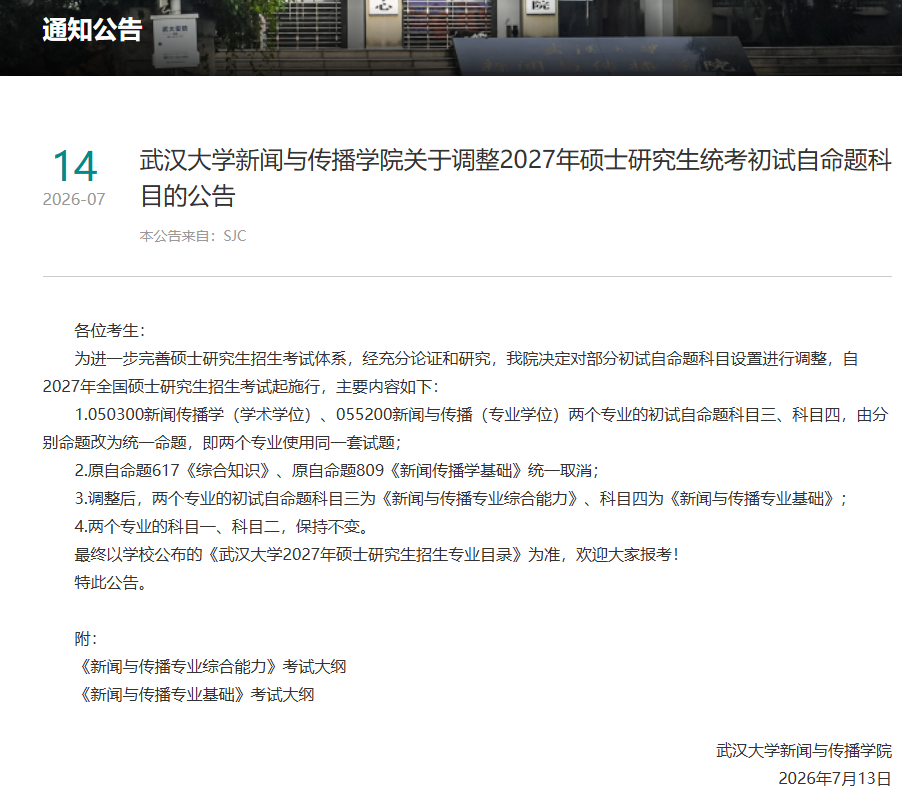Screen dimensions: 902x803
Task: Click the signature 武汉大学新闻与传播学院
Action: point(804,751)
